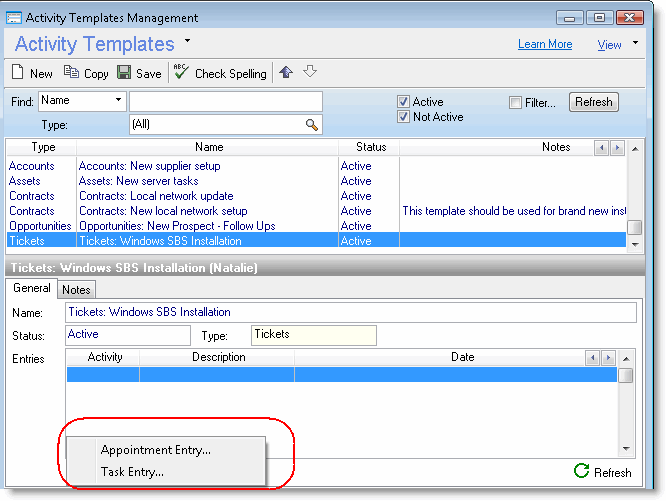Click the template Name input field

[x=351, y=312]
